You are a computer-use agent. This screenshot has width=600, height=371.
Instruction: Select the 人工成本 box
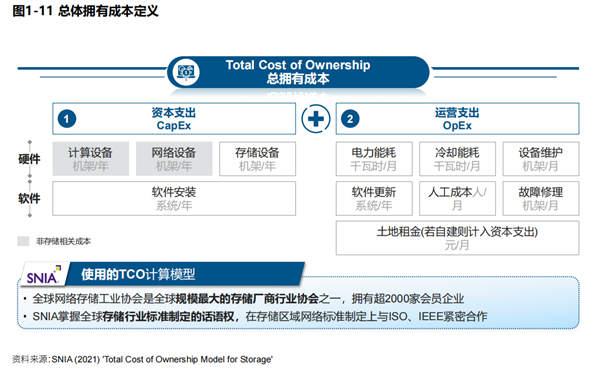click(x=457, y=199)
